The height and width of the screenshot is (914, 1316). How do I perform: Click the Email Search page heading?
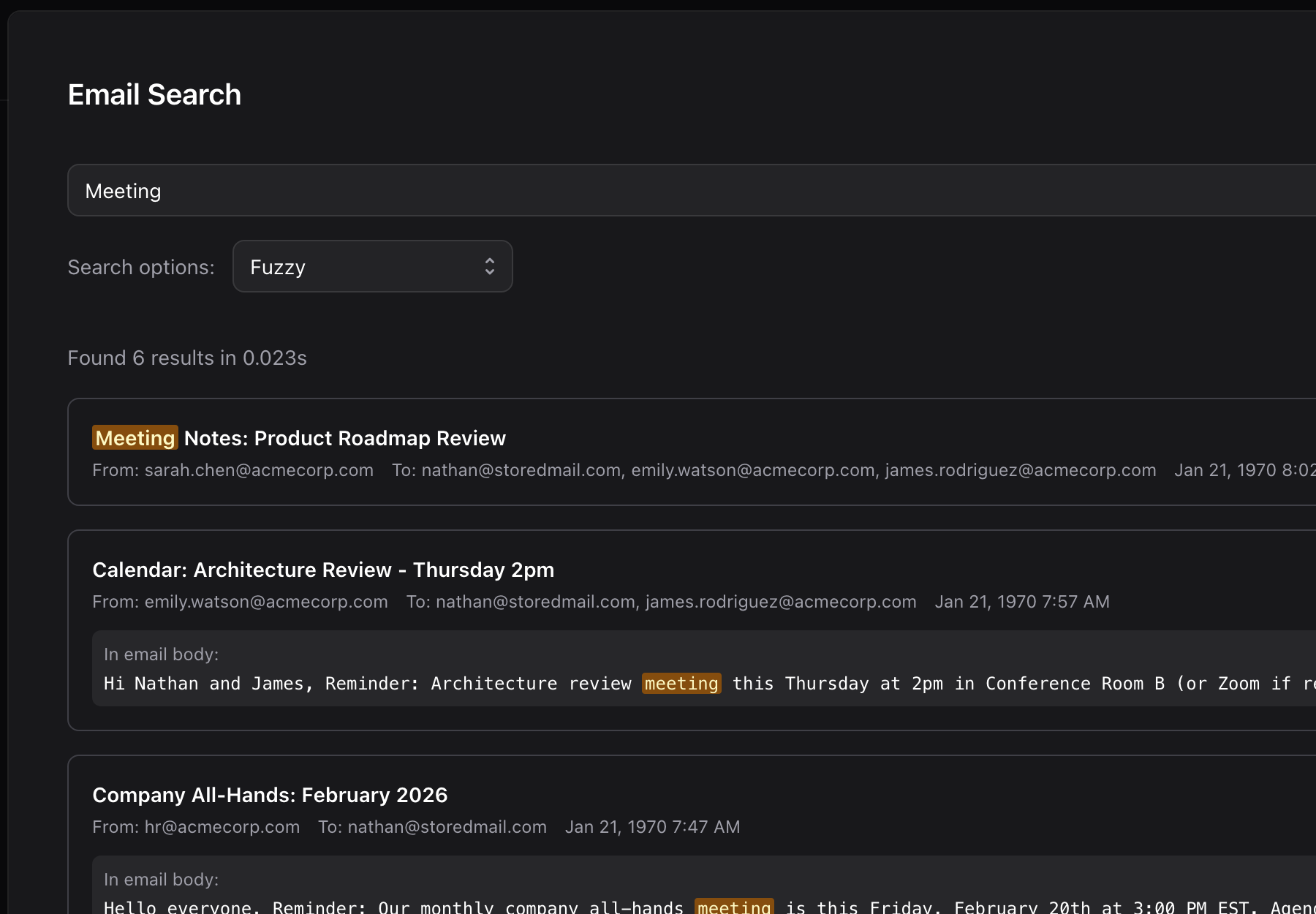(x=154, y=95)
